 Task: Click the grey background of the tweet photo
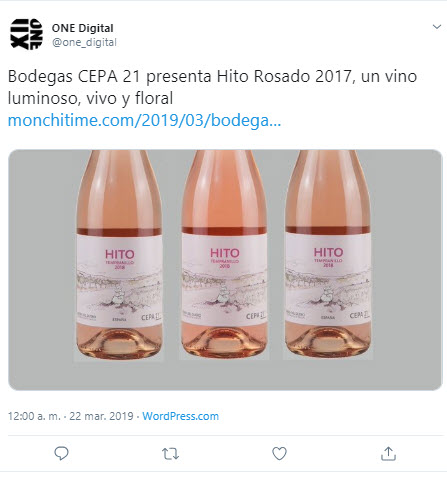[x=407, y=267]
